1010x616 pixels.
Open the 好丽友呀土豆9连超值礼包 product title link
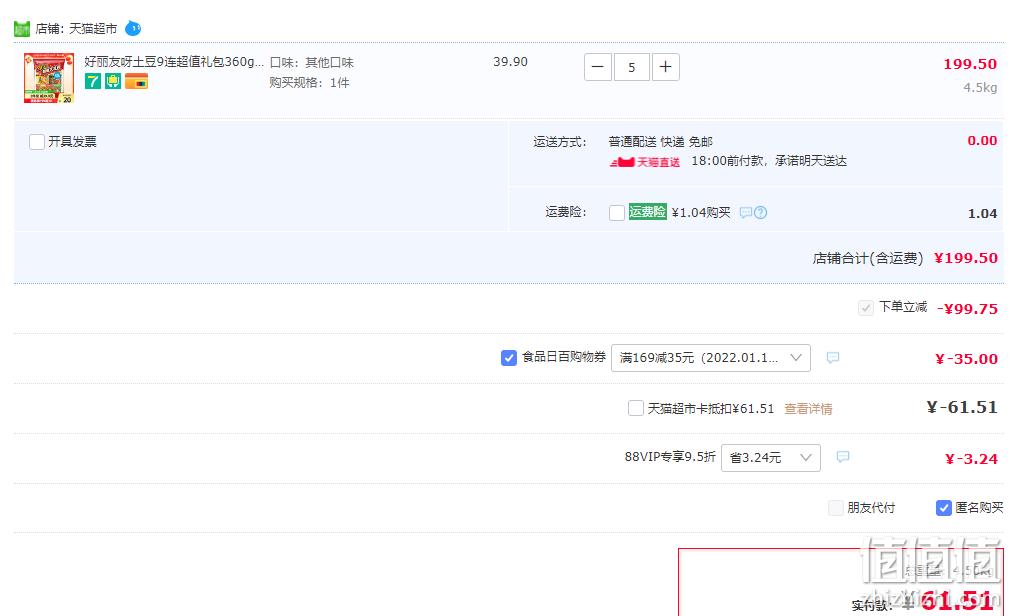click(x=174, y=62)
